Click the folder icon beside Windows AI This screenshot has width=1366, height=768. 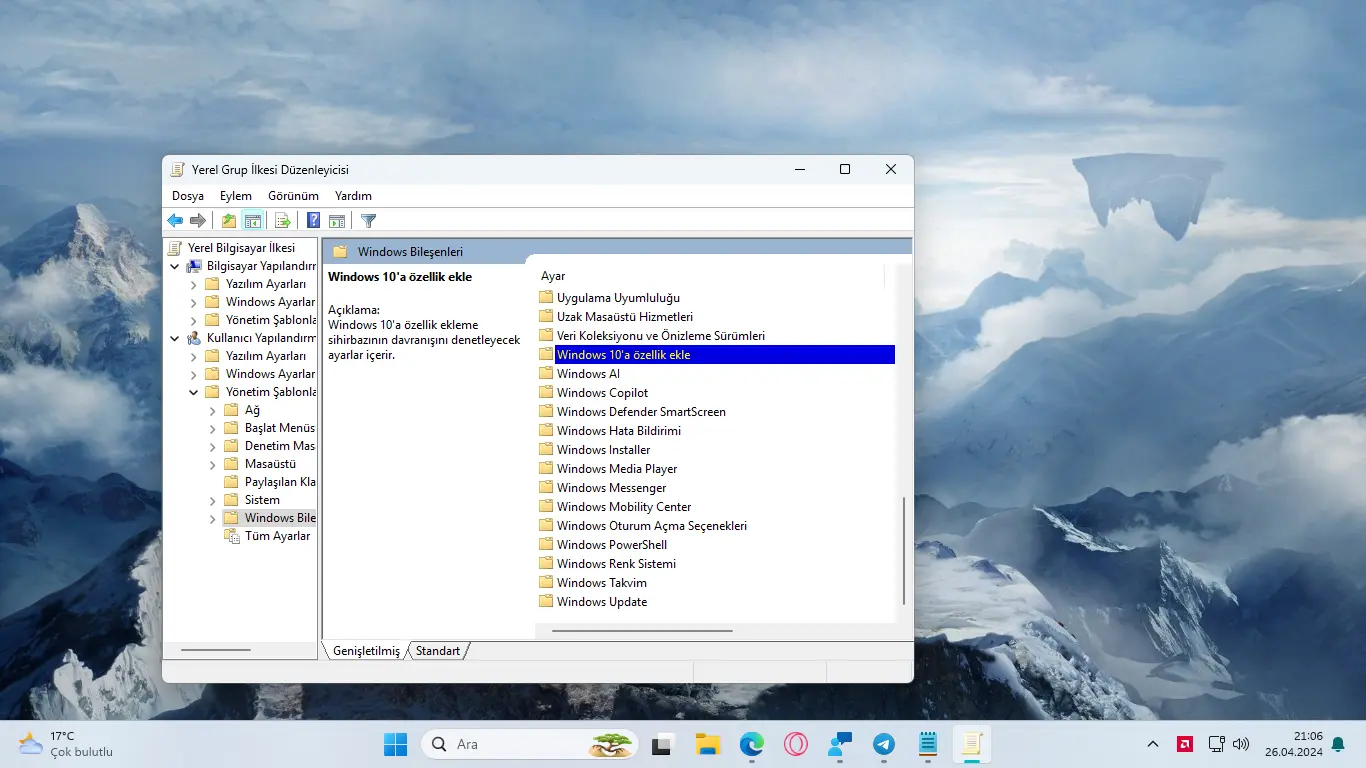click(x=546, y=374)
